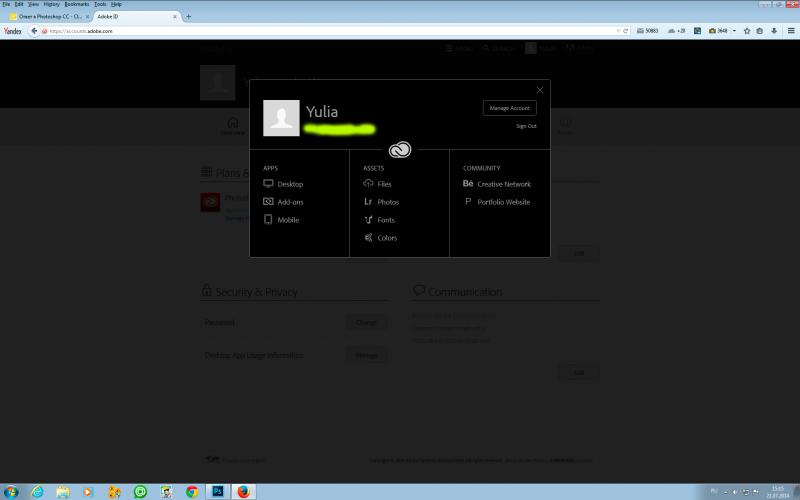Launch Internet Explorer from taskbar
The height and width of the screenshot is (500, 800).
[37, 492]
